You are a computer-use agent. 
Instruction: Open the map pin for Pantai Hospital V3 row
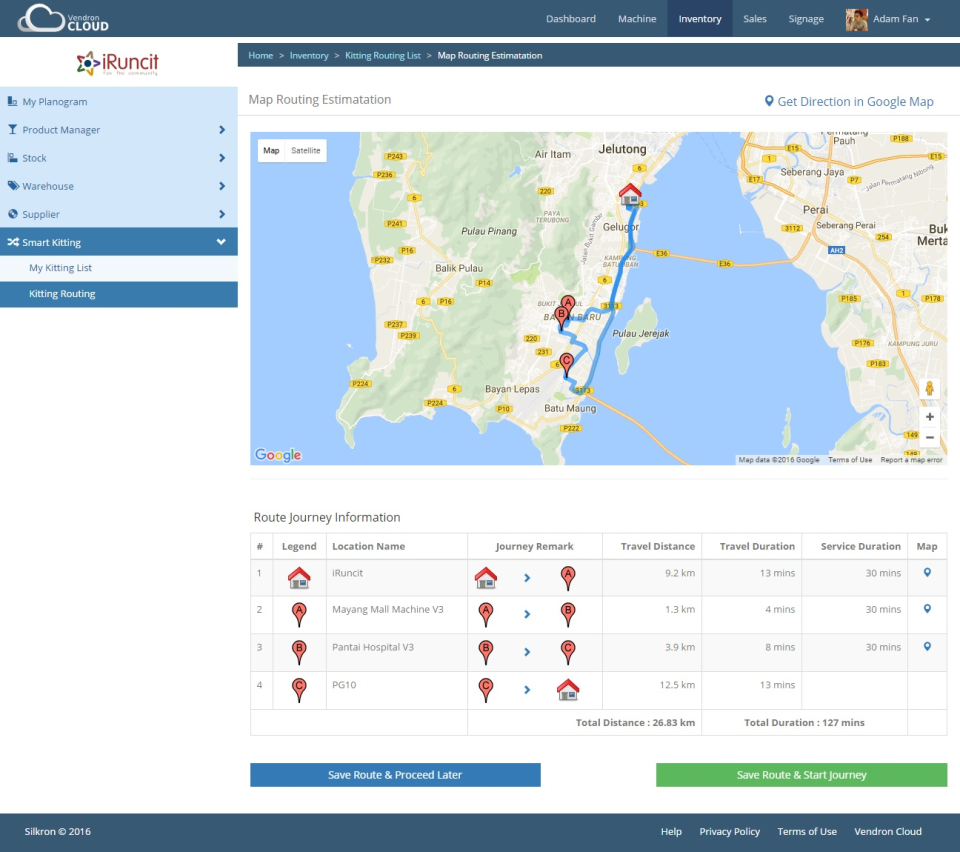927,647
